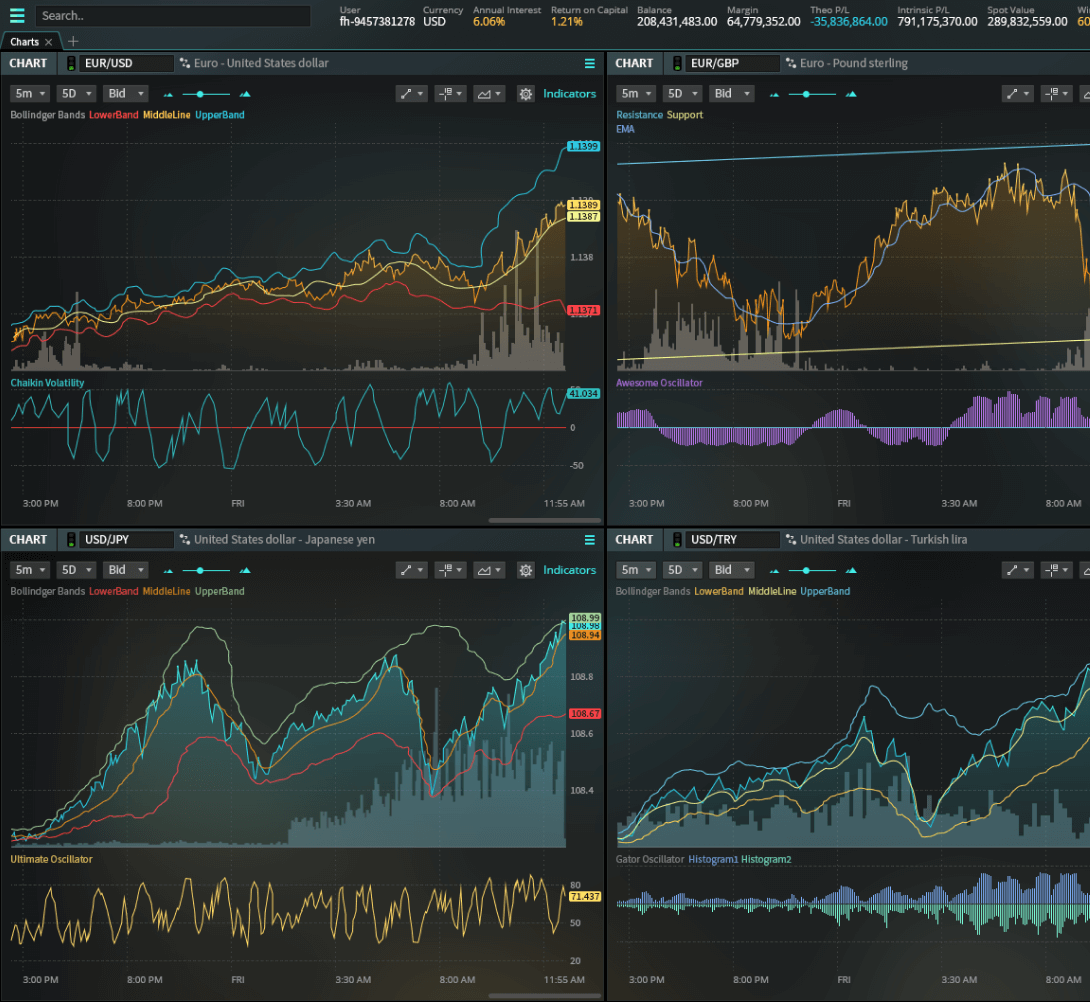The height and width of the screenshot is (1002, 1090).
Task: Adjust the EUR/GBP chart zoom slider
Action: [x=812, y=94]
